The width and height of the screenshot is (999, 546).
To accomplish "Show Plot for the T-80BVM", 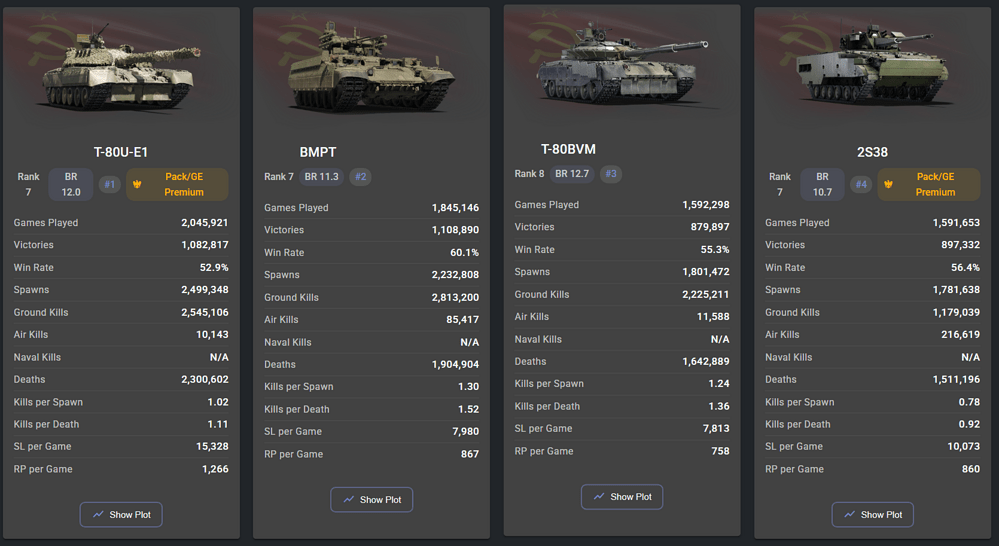I will coord(622,496).
